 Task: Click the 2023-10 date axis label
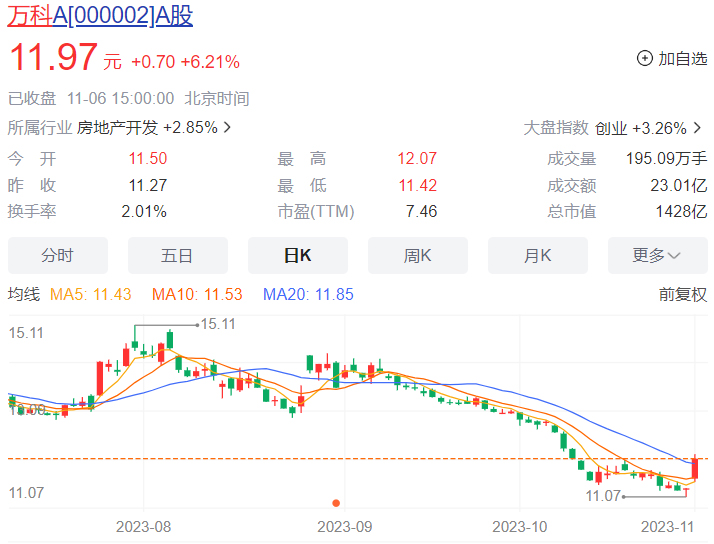[x=520, y=527]
